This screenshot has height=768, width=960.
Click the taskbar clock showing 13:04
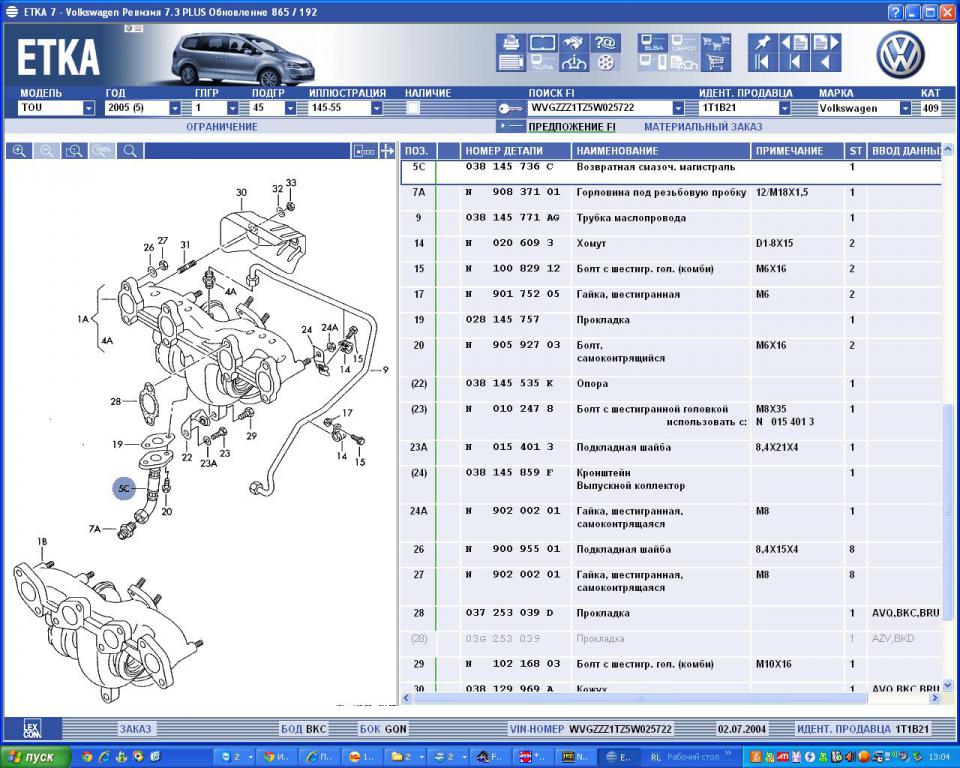pyautogui.click(x=939, y=758)
